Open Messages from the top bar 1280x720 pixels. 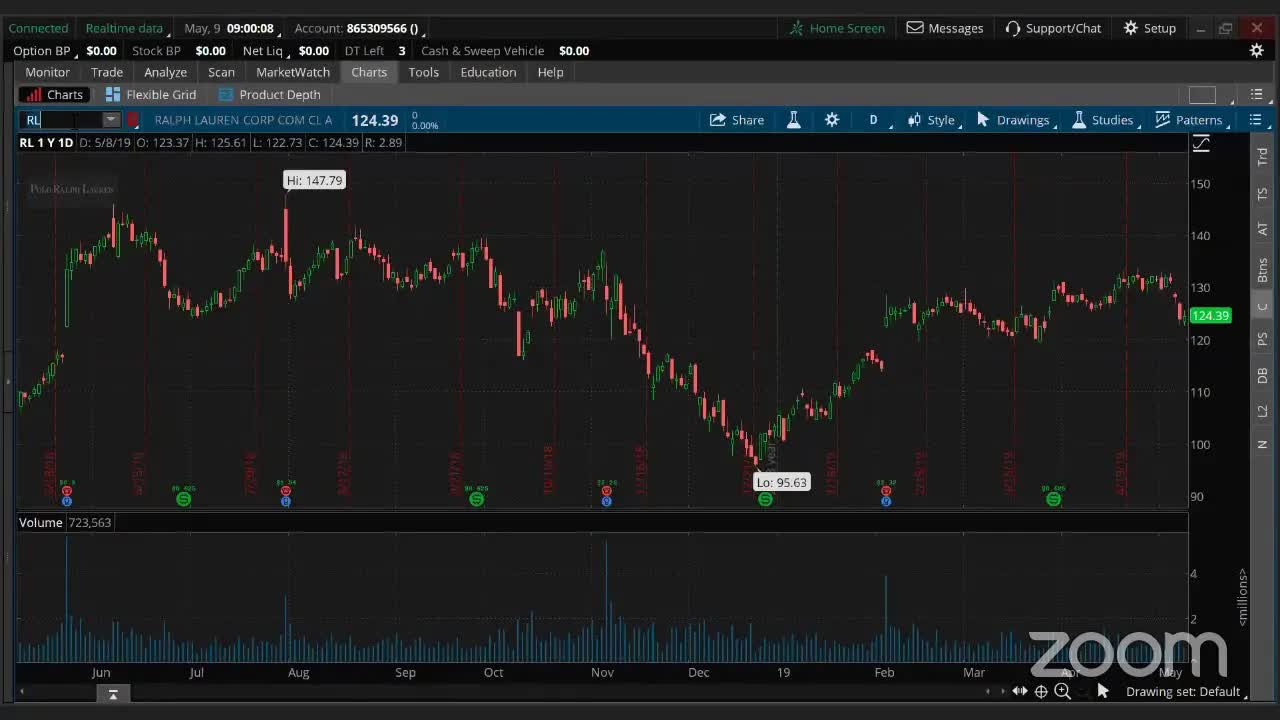click(x=945, y=28)
